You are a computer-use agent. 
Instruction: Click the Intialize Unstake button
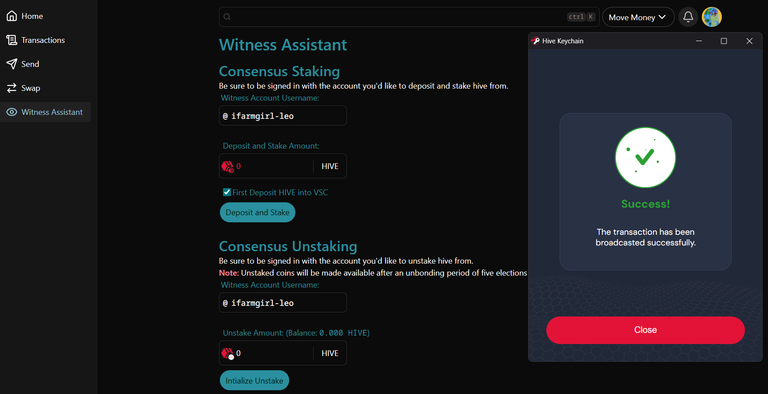[x=254, y=380]
